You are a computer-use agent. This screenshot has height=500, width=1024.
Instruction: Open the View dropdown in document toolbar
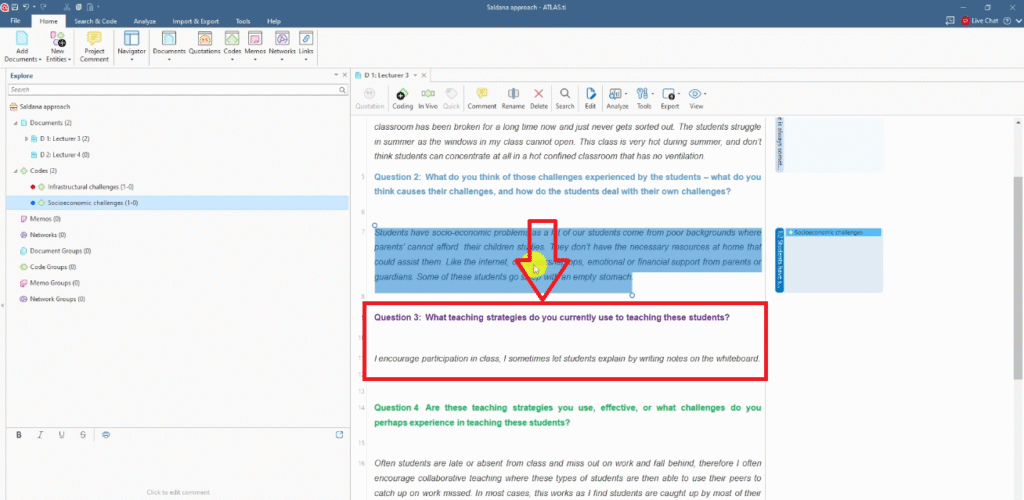point(696,97)
